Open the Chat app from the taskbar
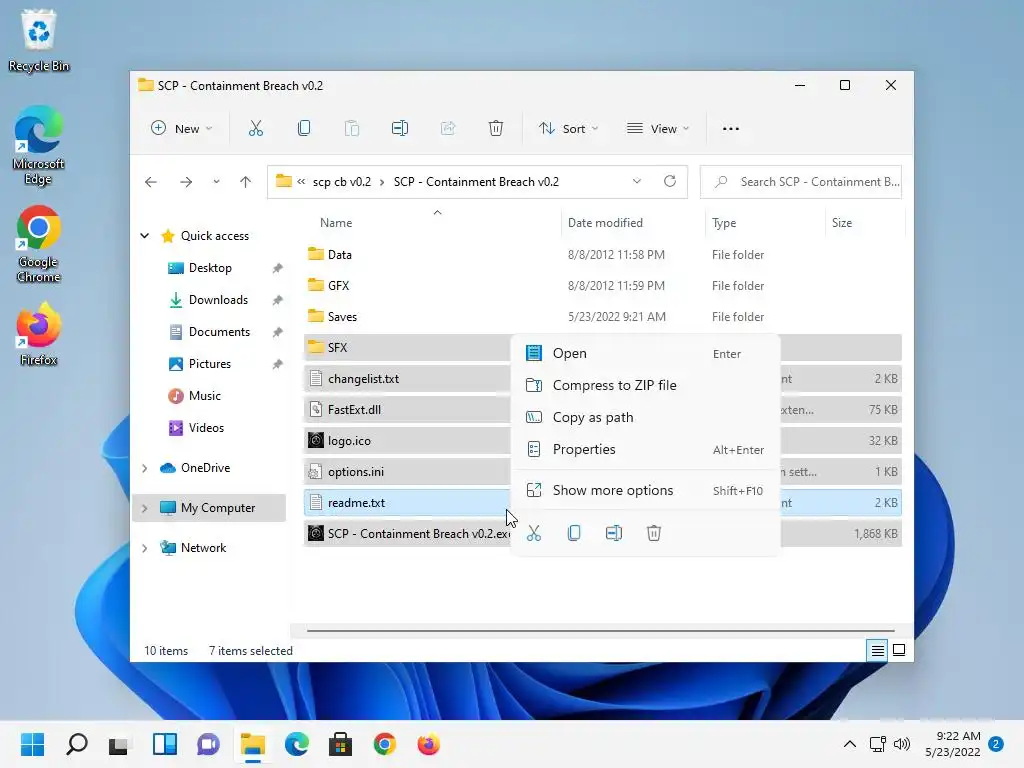The width and height of the screenshot is (1024, 768). click(208, 744)
